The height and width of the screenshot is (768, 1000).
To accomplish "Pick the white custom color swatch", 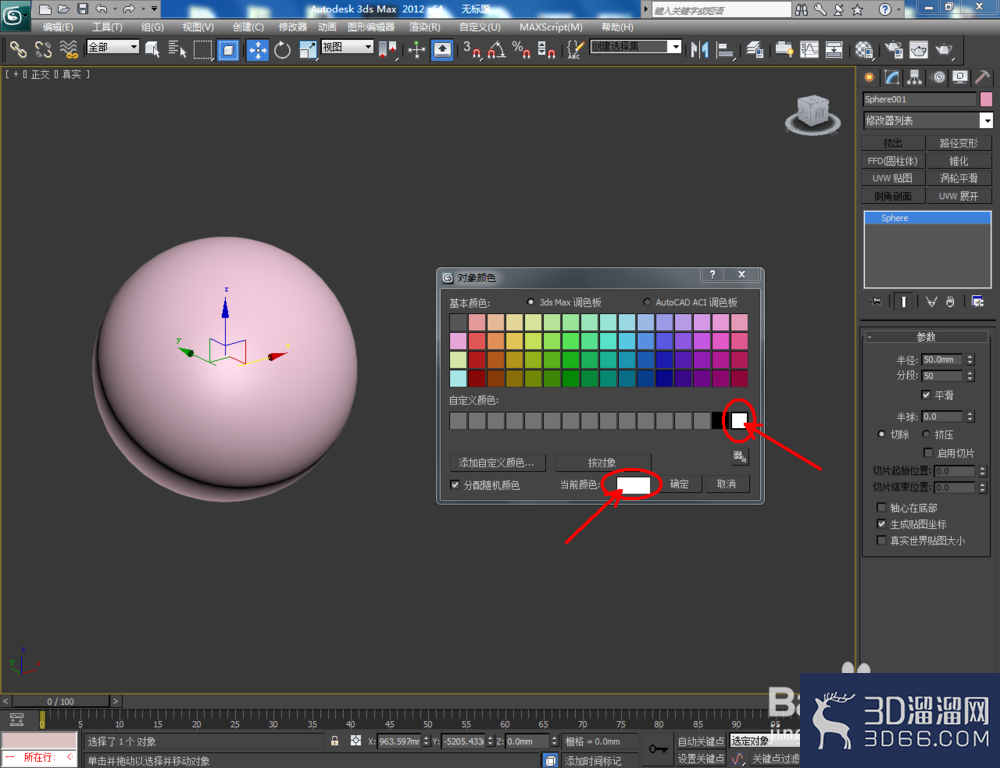I will 739,420.
